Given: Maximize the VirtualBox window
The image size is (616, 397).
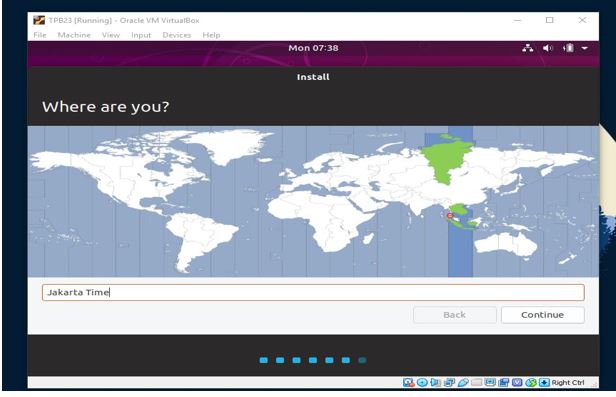Looking at the screenshot, I should pos(550,20).
